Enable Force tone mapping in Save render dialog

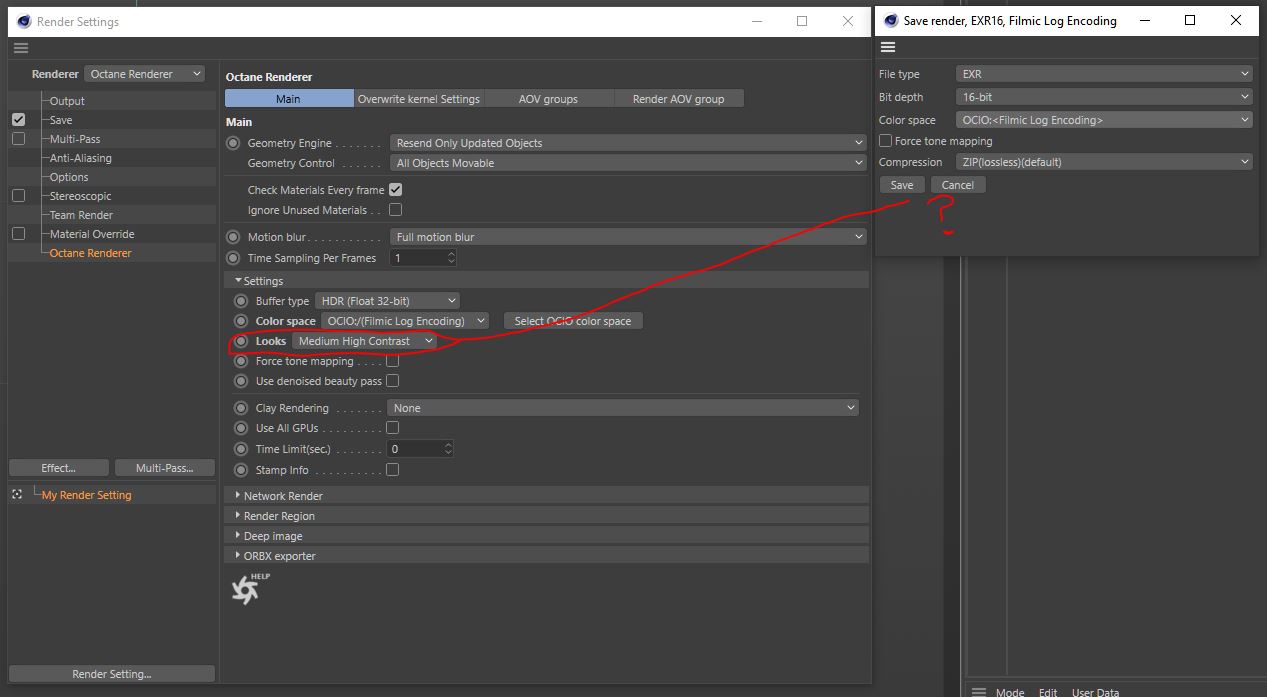click(x=885, y=141)
